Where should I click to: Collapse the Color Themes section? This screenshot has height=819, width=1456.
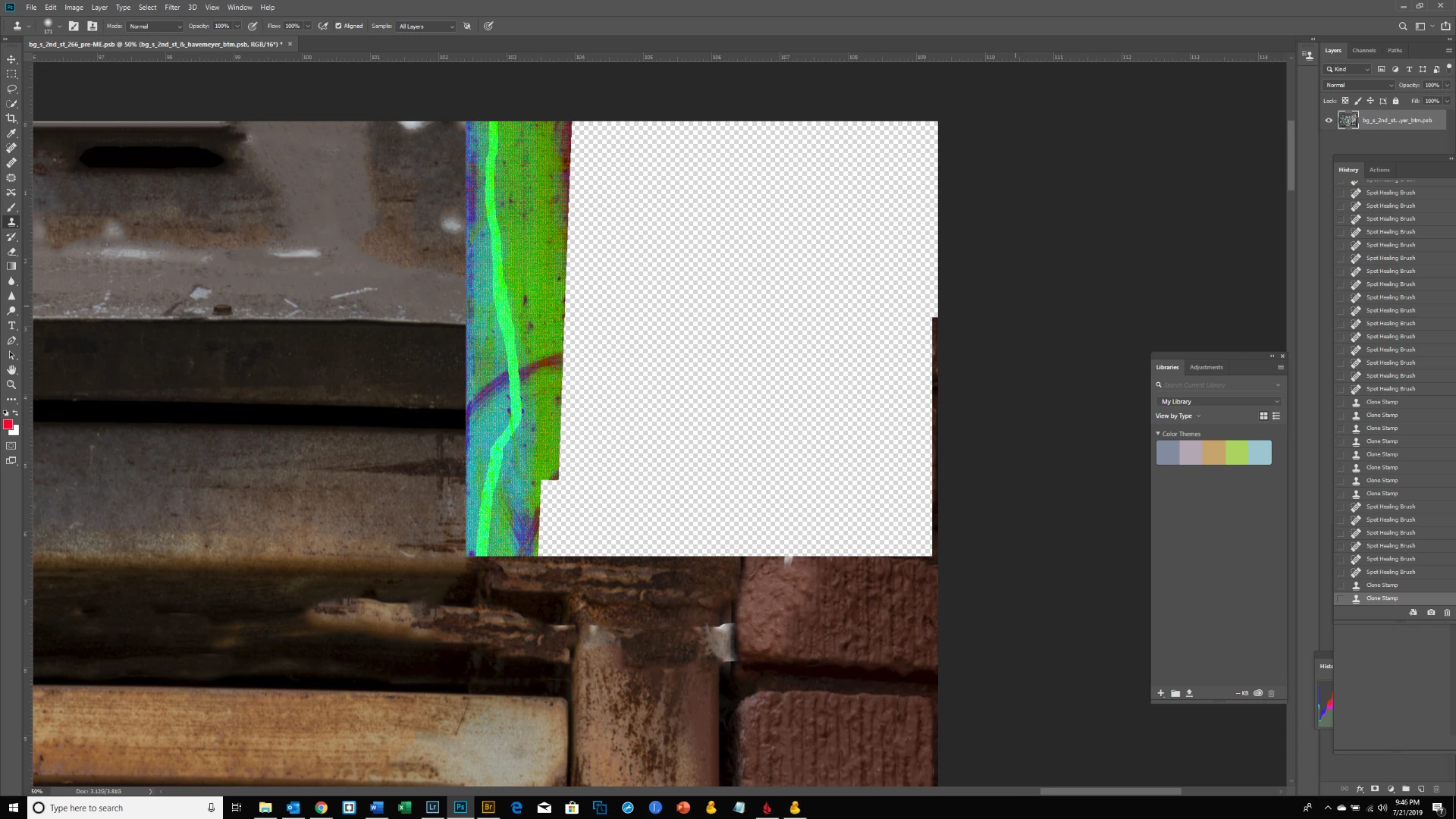1158,434
